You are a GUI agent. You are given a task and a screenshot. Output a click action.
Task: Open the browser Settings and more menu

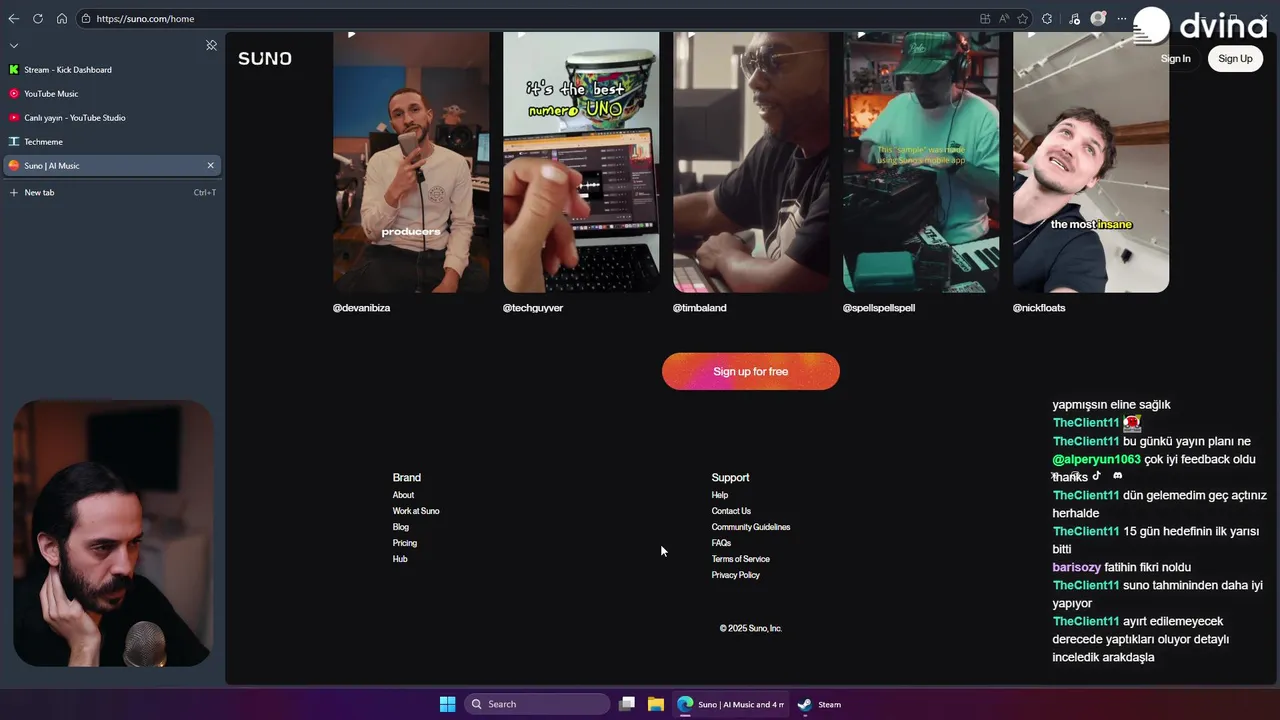(x=1122, y=18)
